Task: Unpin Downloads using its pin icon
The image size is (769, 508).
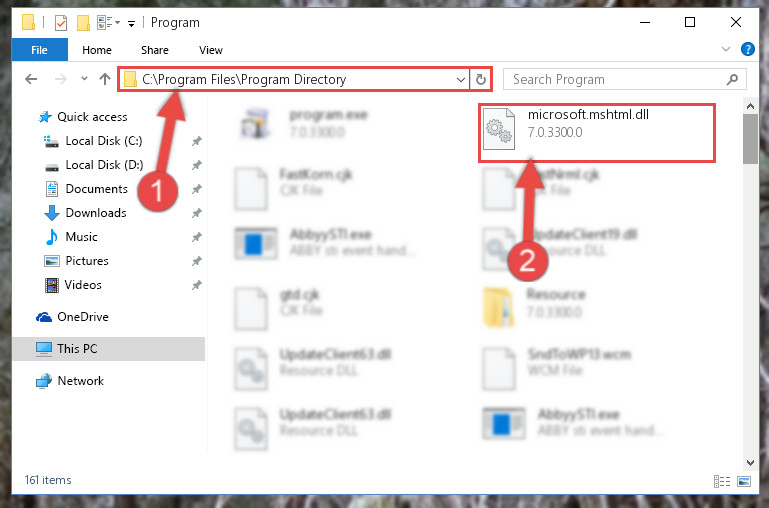Action: tap(197, 213)
